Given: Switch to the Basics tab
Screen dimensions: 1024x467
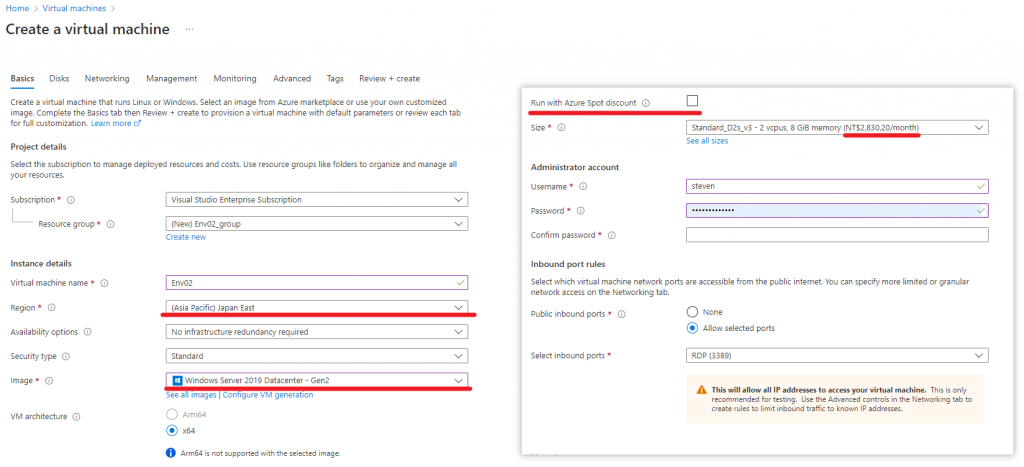Looking at the screenshot, I should 22,78.
